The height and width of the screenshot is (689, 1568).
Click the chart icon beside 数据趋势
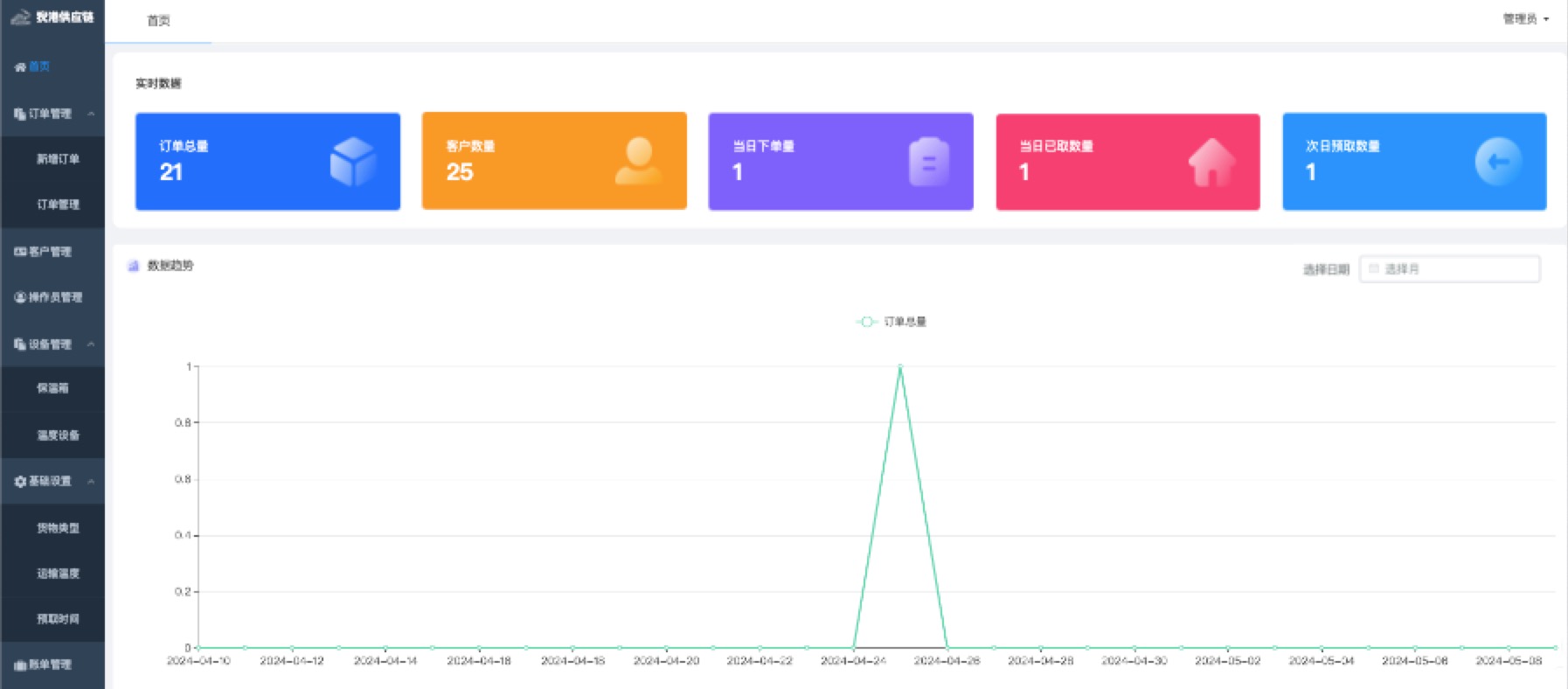tap(134, 266)
